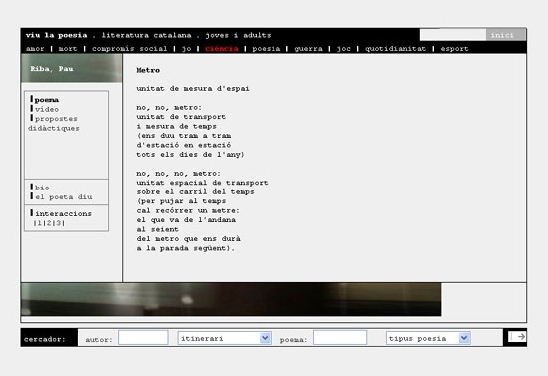Click the poema search field
Viewport: 548px width, 376px height.
point(340,338)
